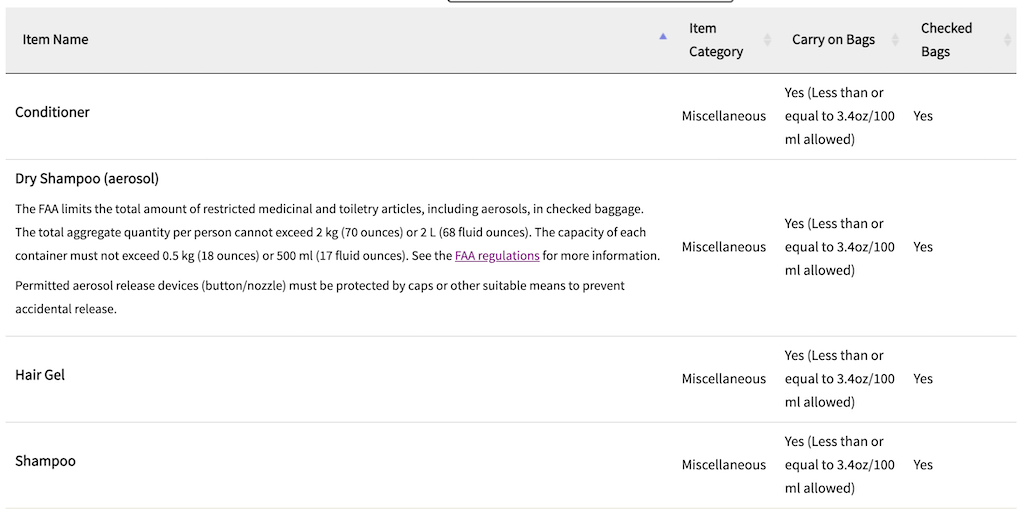Click Conditioner's carry-on allowance text
Viewport: 1024px width, 519px height.
click(x=839, y=116)
